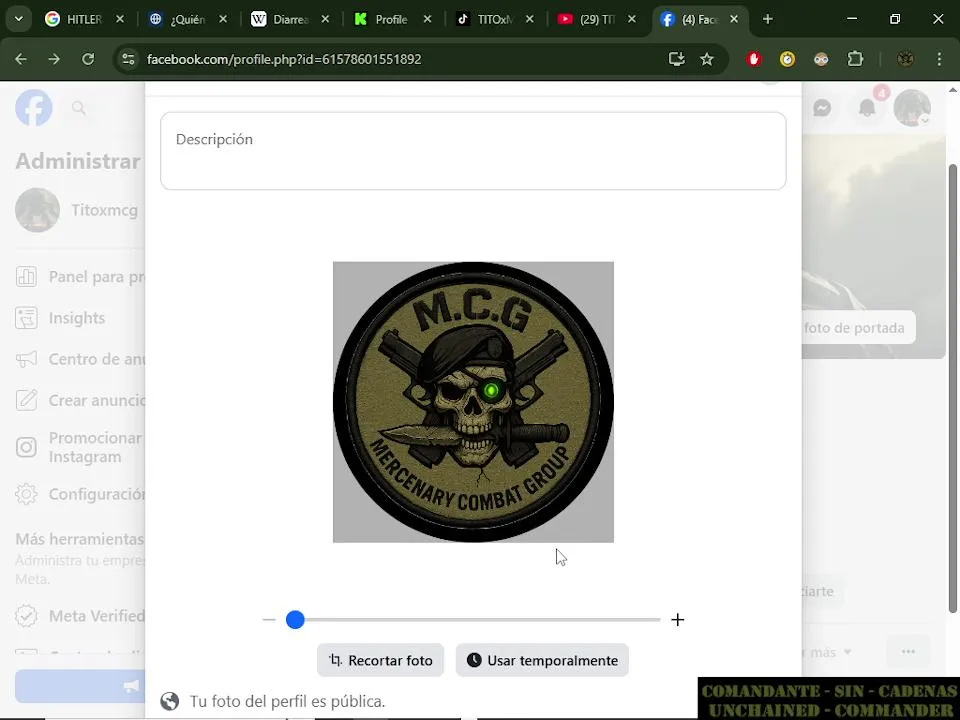Click the globe public visibility icon
This screenshot has width=960, height=720.
coord(170,701)
